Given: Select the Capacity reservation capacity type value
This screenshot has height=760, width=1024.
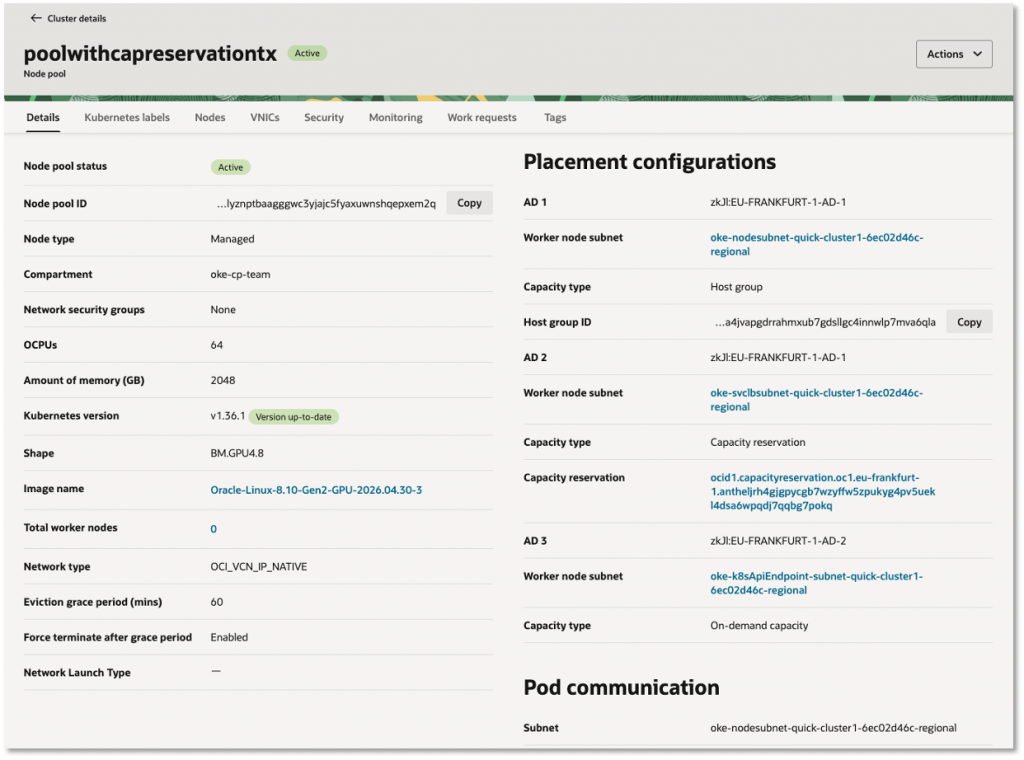Looking at the screenshot, I should point(758,442).
